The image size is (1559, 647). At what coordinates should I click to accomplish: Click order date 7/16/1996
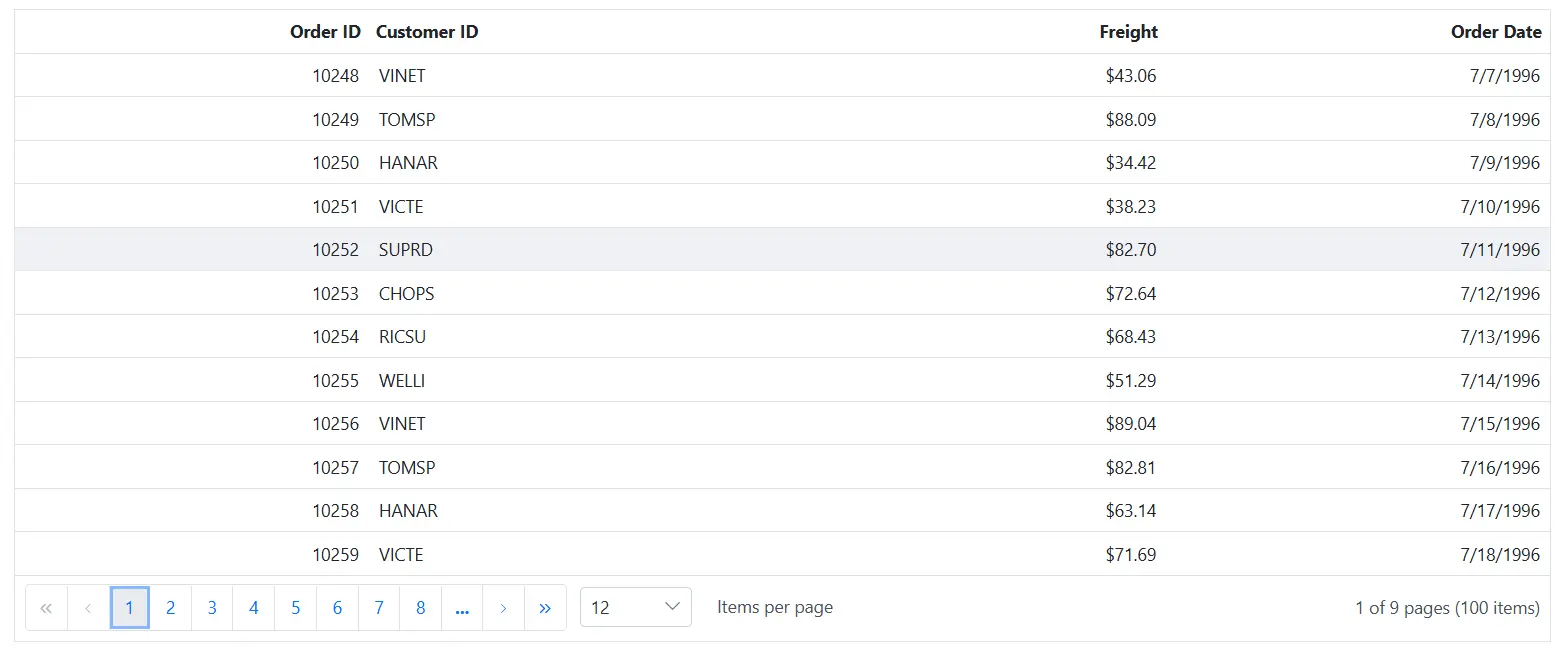coord(1500,468)
